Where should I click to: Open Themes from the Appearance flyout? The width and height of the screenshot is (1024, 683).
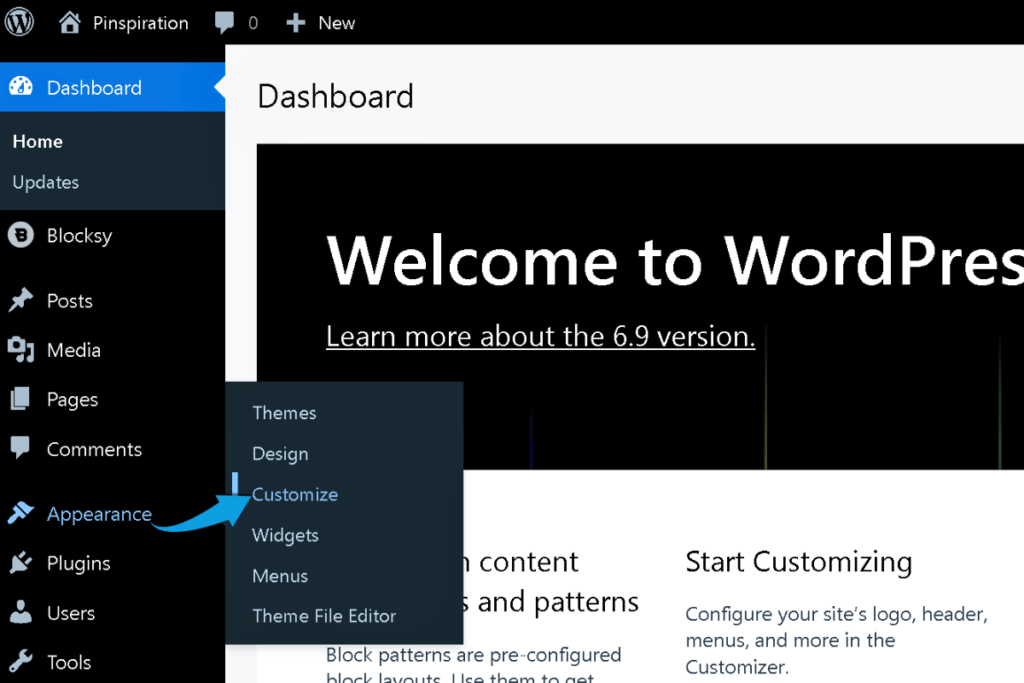[284, 412]
